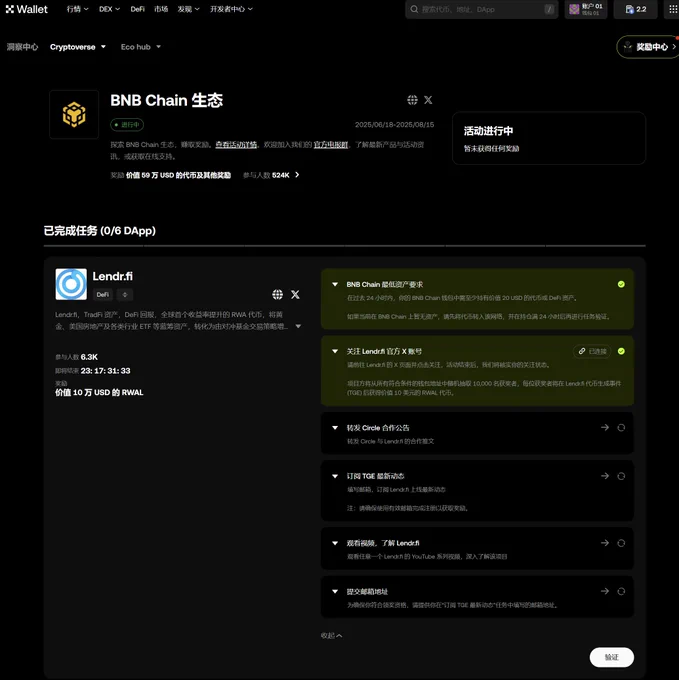Click the green check on BNB Chain 最低资产要求

click(x=621, y=284)
